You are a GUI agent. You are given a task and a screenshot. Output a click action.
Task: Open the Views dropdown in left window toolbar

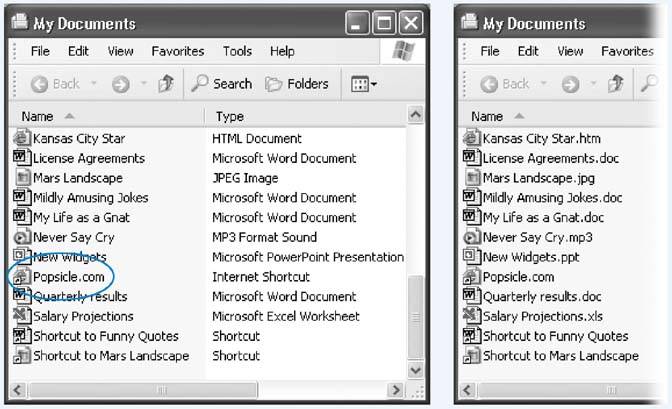(x=363, y=85)
